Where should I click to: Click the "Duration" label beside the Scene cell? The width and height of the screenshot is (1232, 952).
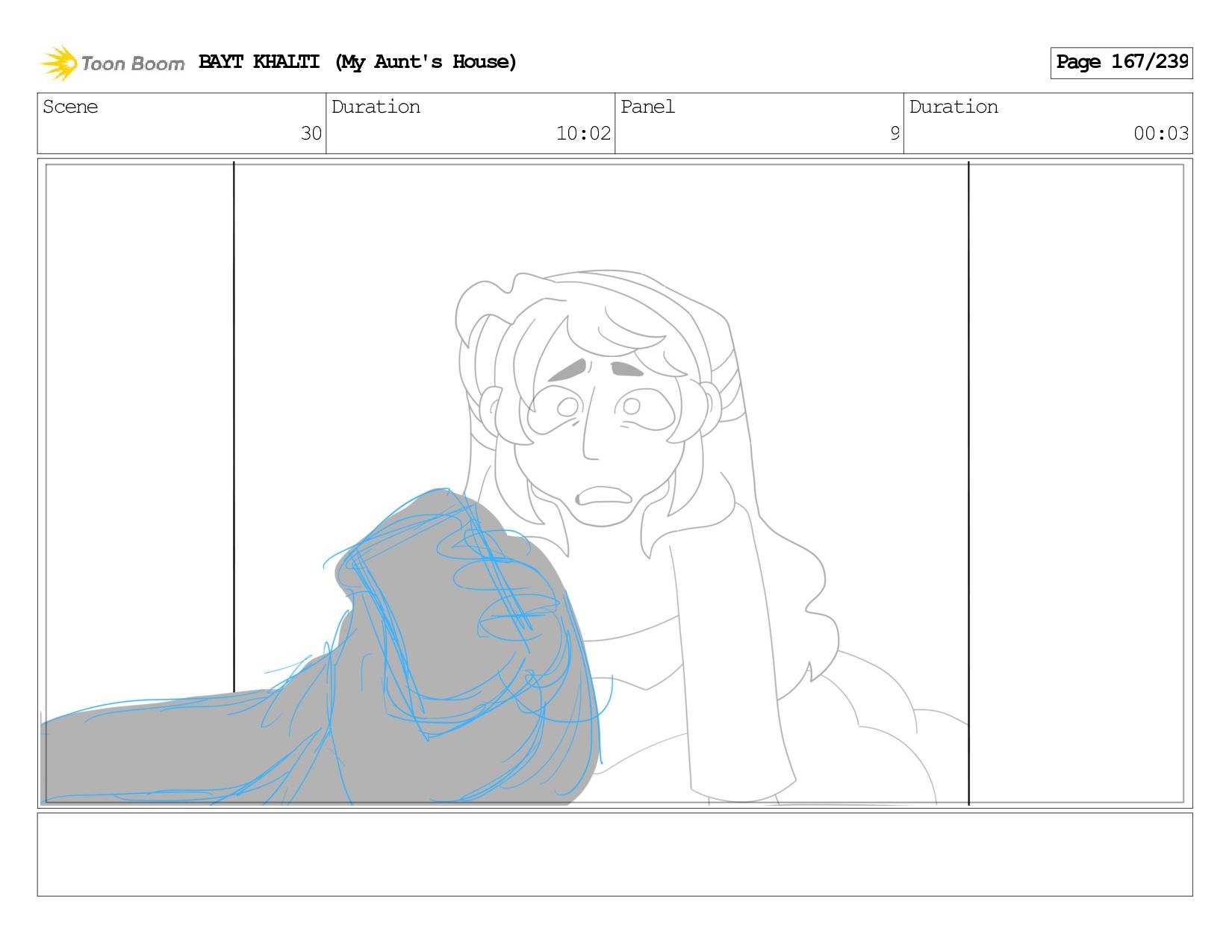(x=376, y=107)
